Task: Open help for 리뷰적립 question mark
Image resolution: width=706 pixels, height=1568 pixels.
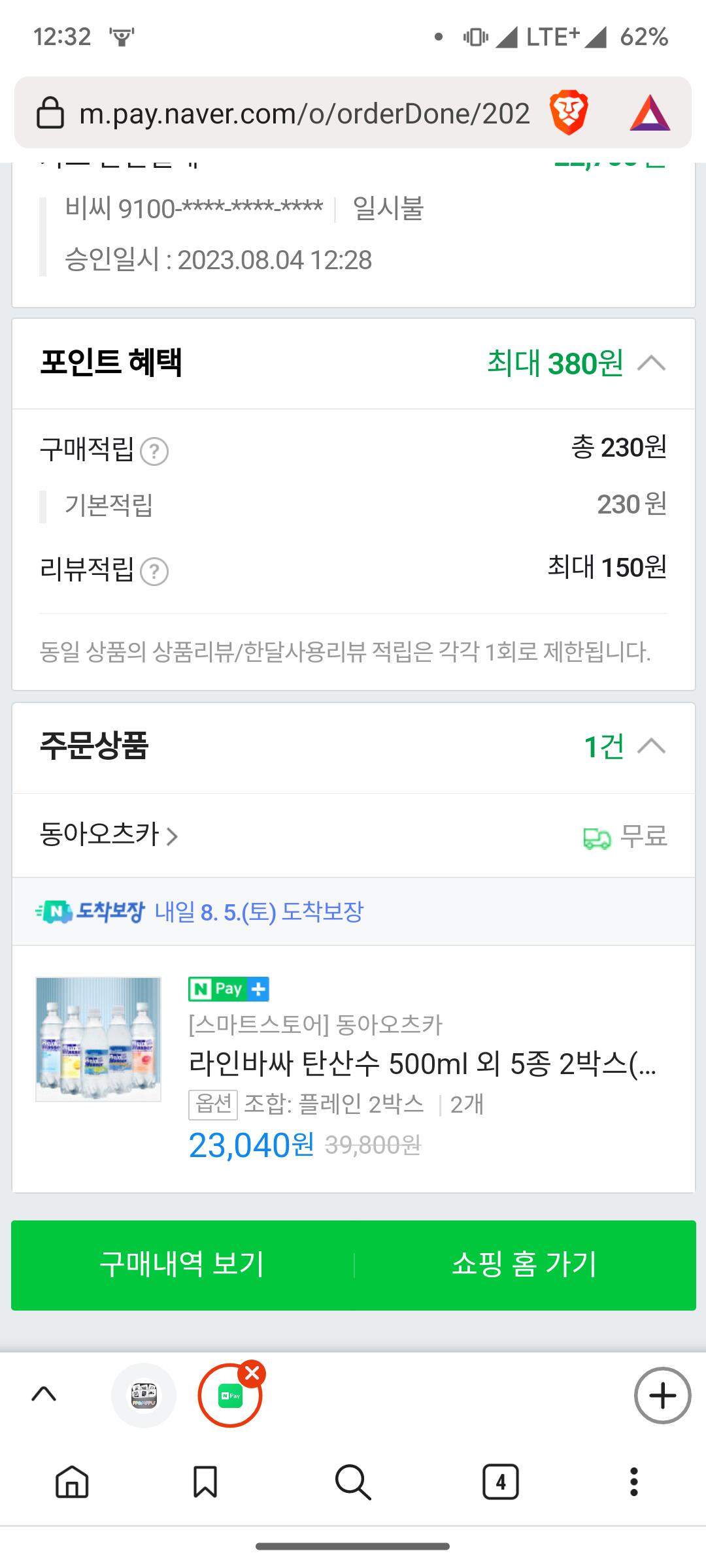Action: pyautogui.click(x=154, y=572)
